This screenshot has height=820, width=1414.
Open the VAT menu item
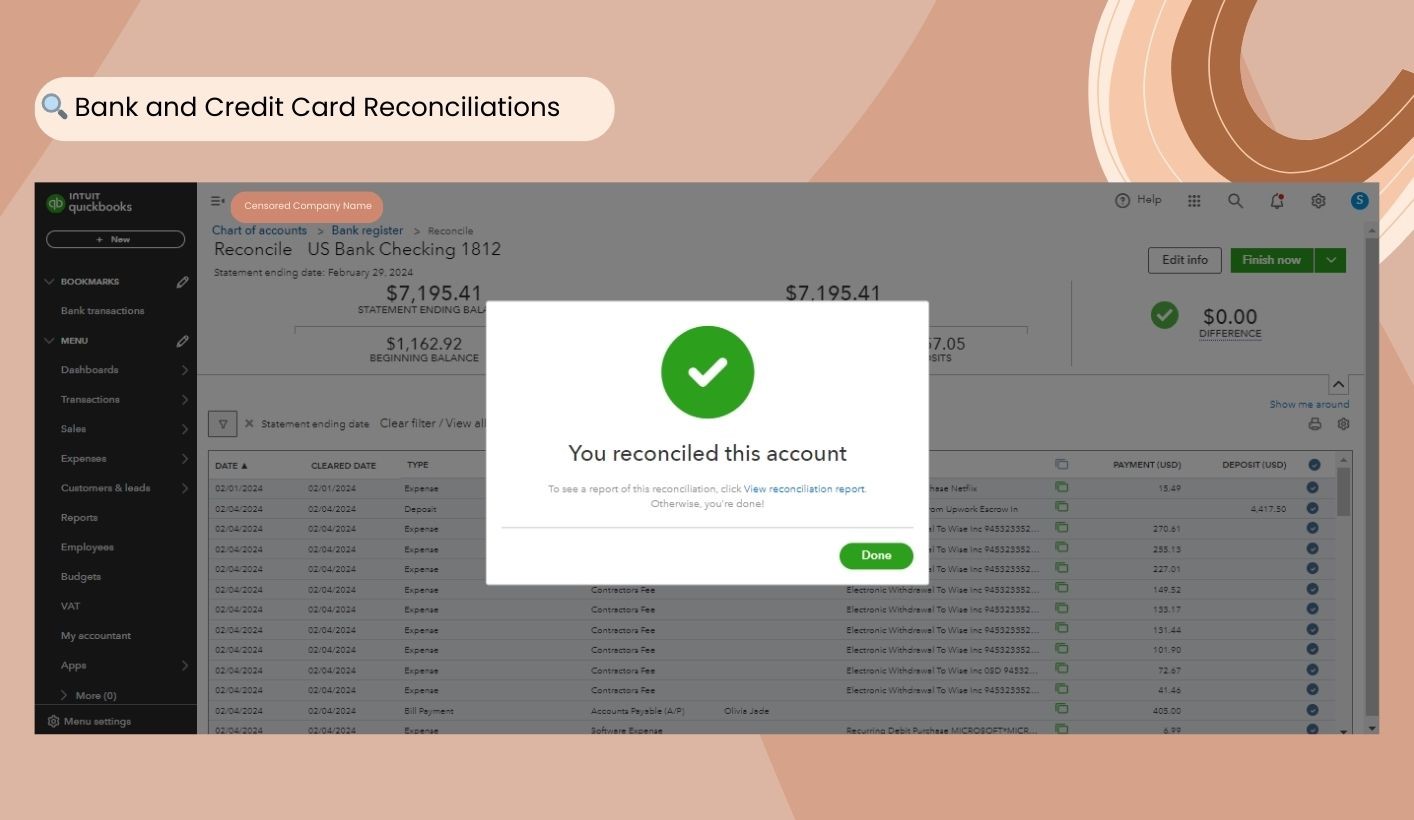[70, 606]
